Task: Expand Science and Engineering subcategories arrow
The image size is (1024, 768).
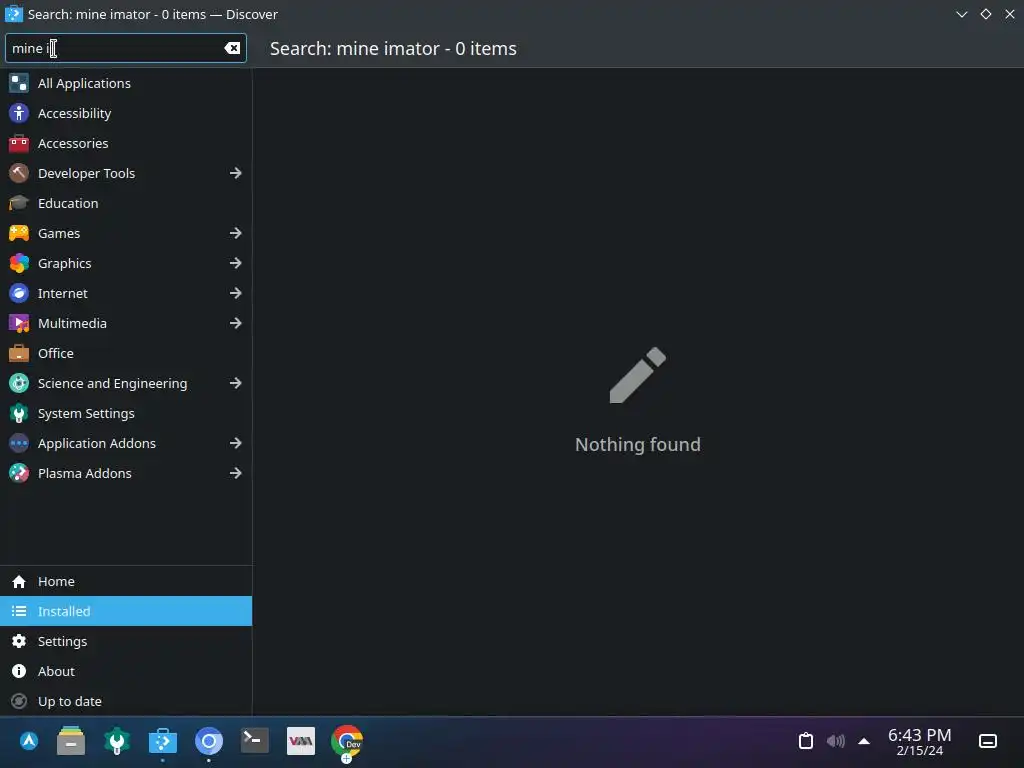Action: pyautogui.click(x=236, y=383)
